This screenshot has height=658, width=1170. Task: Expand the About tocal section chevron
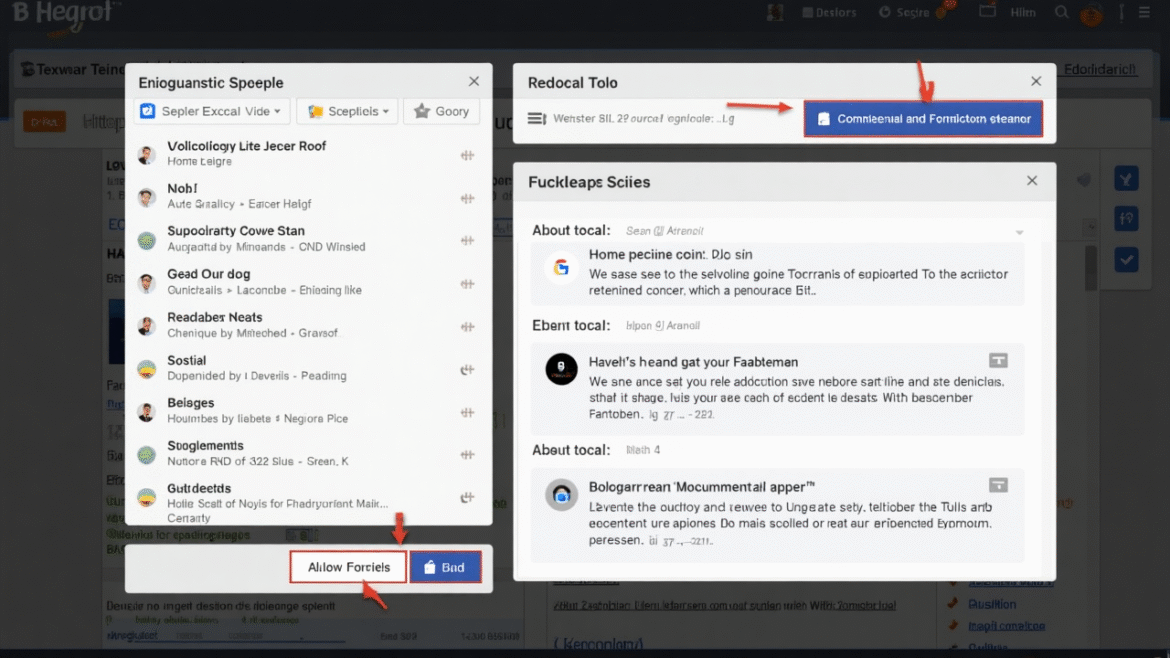[1020, 231]
